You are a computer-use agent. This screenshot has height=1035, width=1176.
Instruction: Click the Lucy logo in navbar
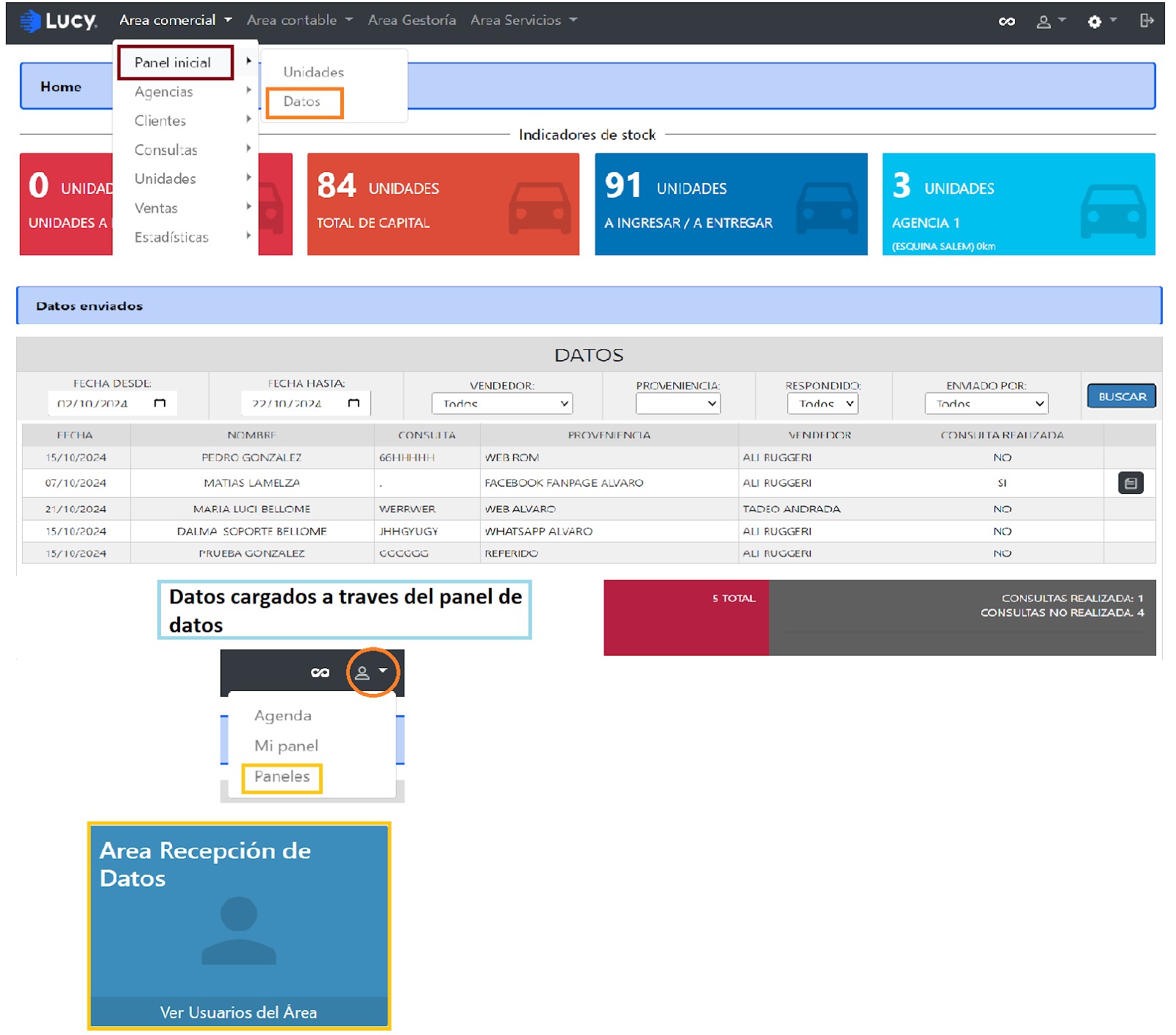(59, 21)
